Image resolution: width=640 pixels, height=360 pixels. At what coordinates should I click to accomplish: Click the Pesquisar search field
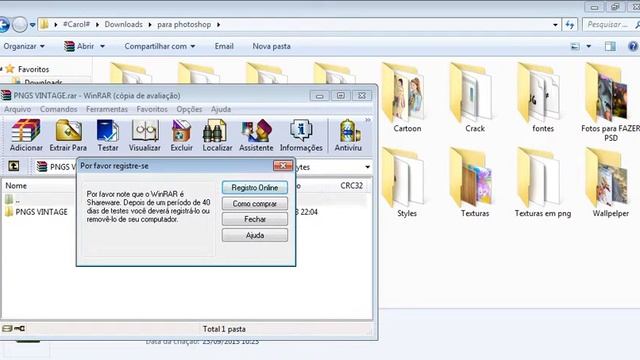click(x=611, y=24)
